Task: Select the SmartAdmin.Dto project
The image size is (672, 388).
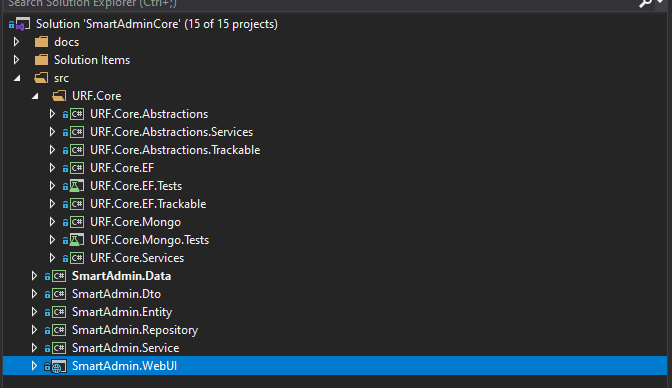Action: pyautogui.click(x=116, y=294)
